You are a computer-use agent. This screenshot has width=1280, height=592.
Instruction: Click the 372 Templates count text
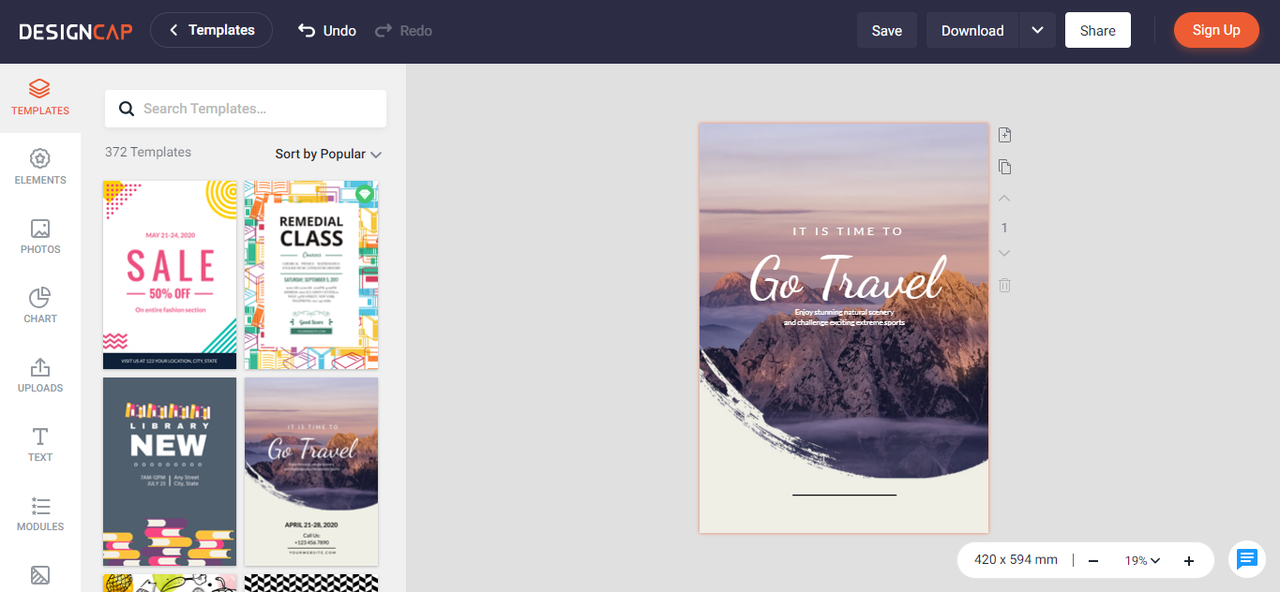(148, 152)
